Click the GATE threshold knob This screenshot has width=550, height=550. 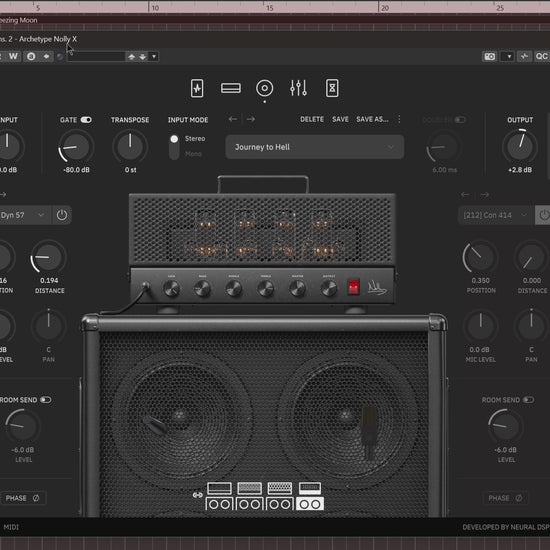click(76, 147)
